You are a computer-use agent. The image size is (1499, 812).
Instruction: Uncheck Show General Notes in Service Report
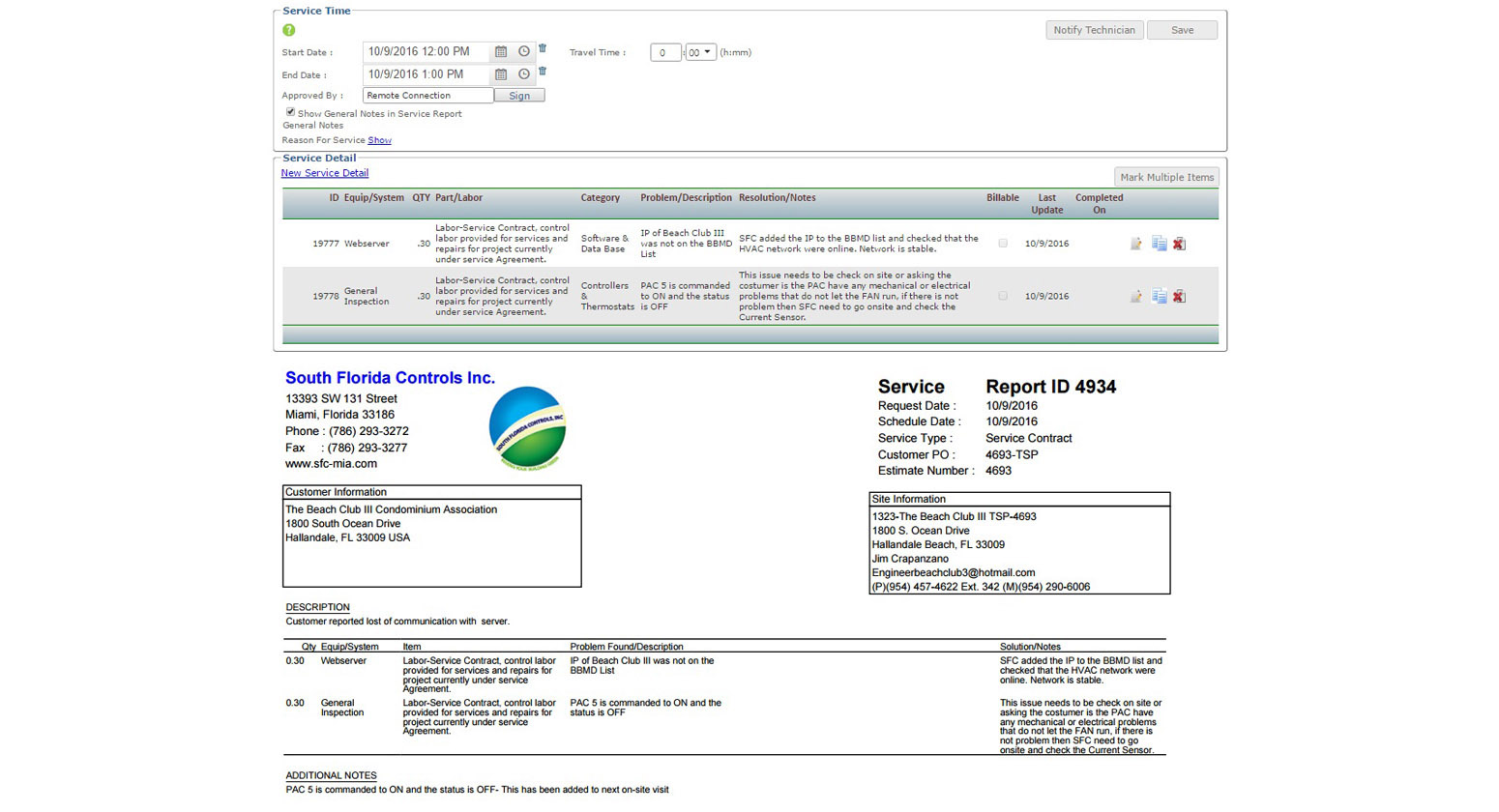coord(290,112)
